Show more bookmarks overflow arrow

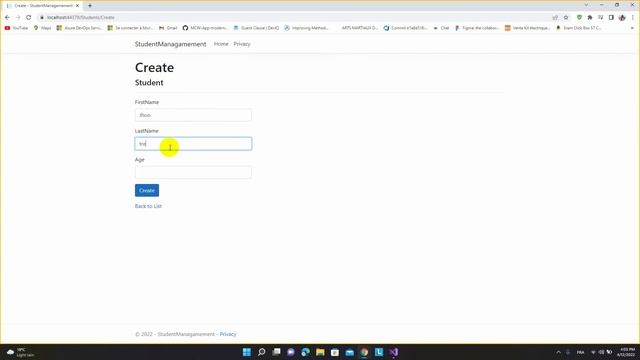click(x=632, y=28)
